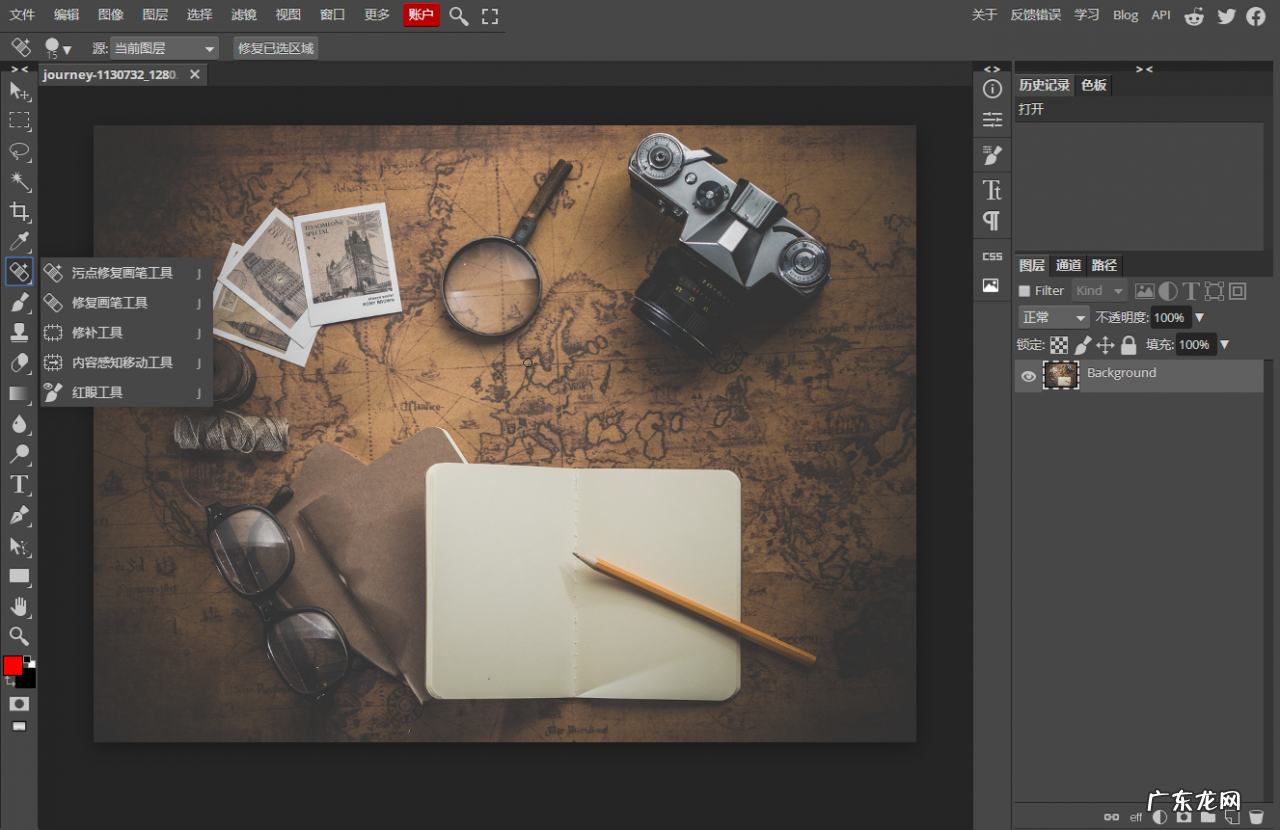
Task: Enable the layer Filter checkbox
Action: (1024, 291)
